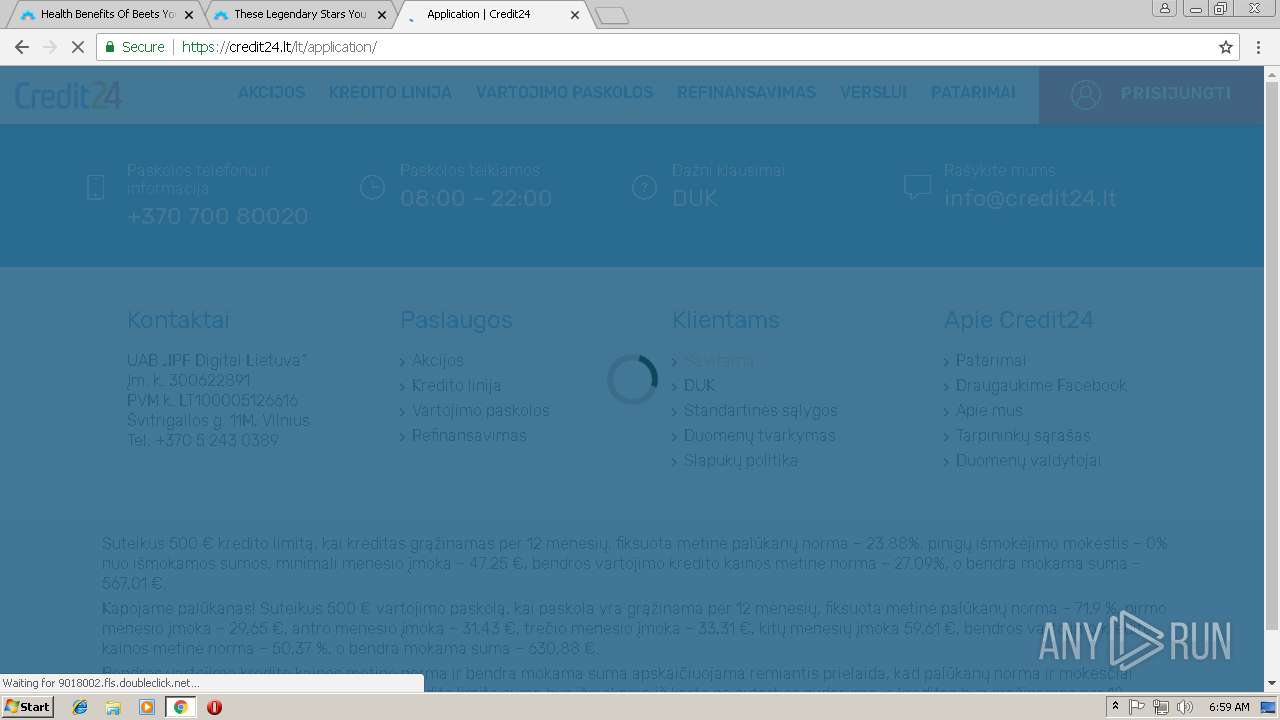This screenshot has width=1280, height=720.
Task: Click the chat bubble icon
Action: (917, 187)
